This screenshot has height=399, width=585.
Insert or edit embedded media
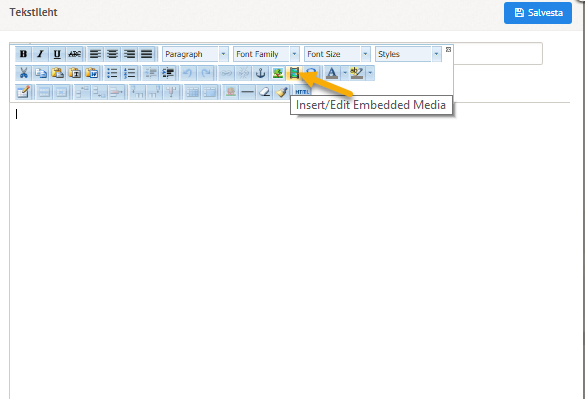(x=294, y=73)
